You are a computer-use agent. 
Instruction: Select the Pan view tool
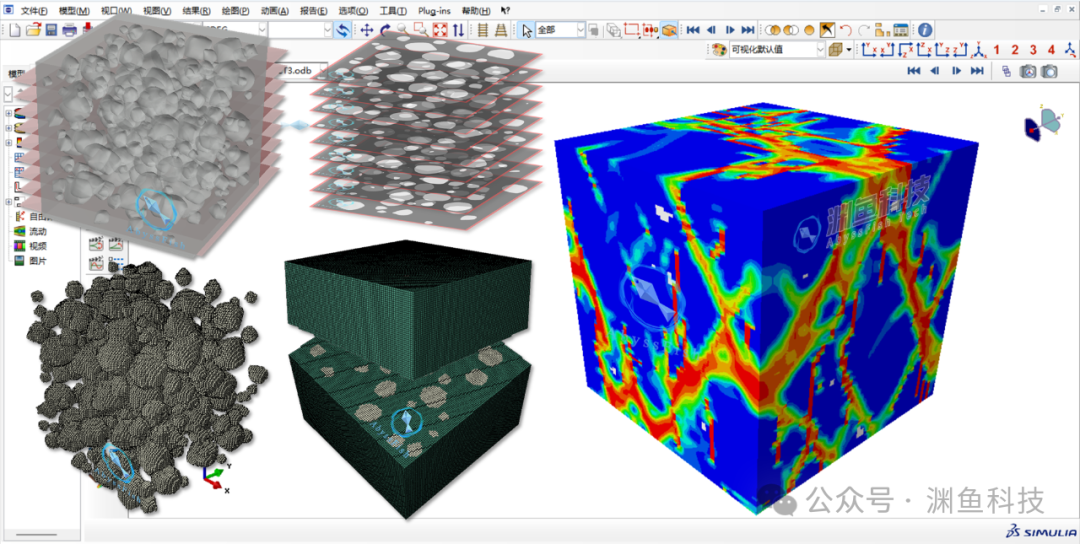367,30
